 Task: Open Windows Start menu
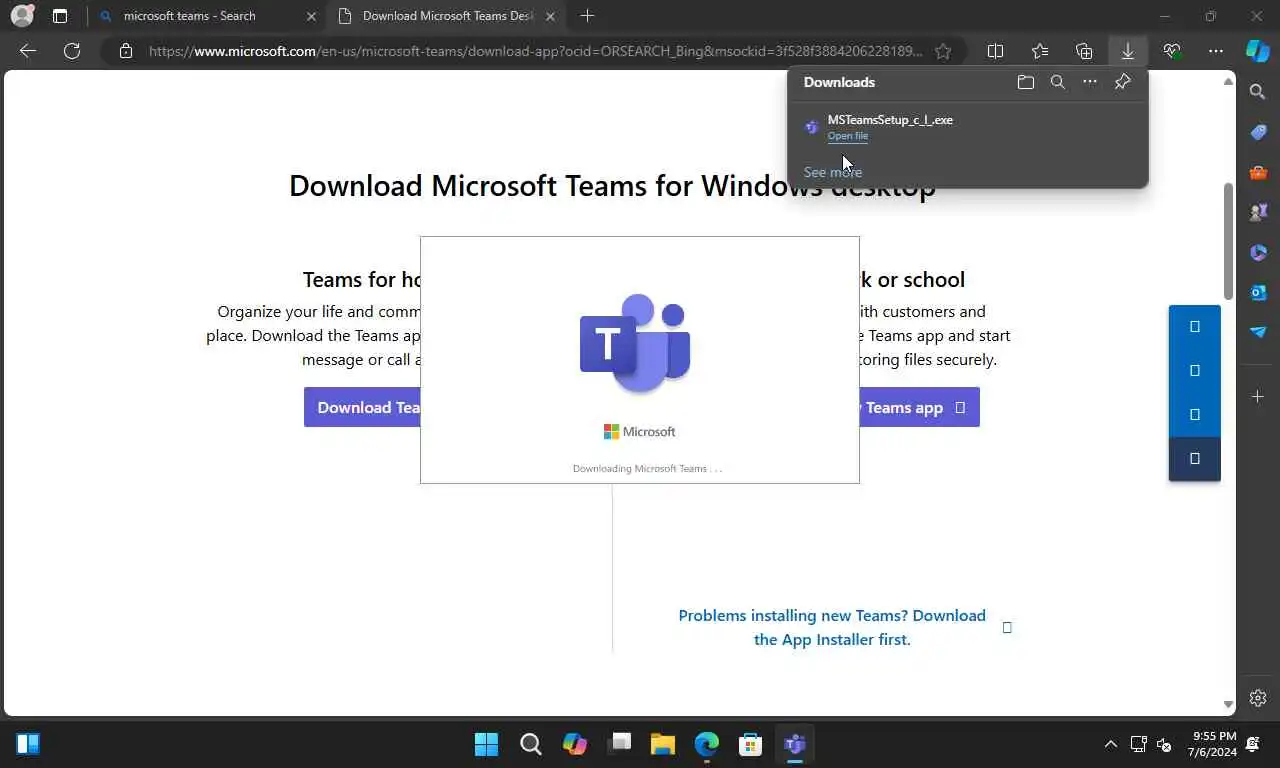486,744
